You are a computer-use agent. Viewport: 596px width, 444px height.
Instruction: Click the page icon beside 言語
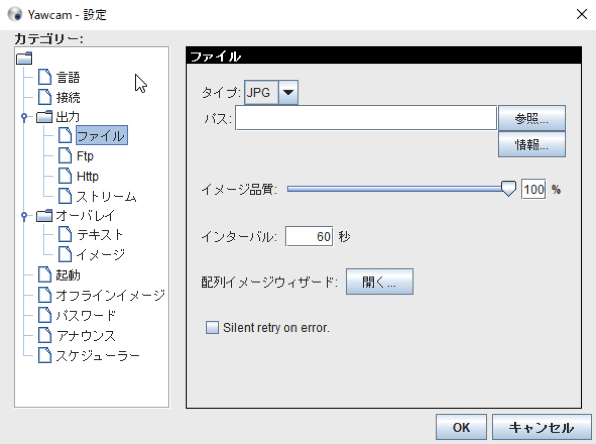coord(44,77)
